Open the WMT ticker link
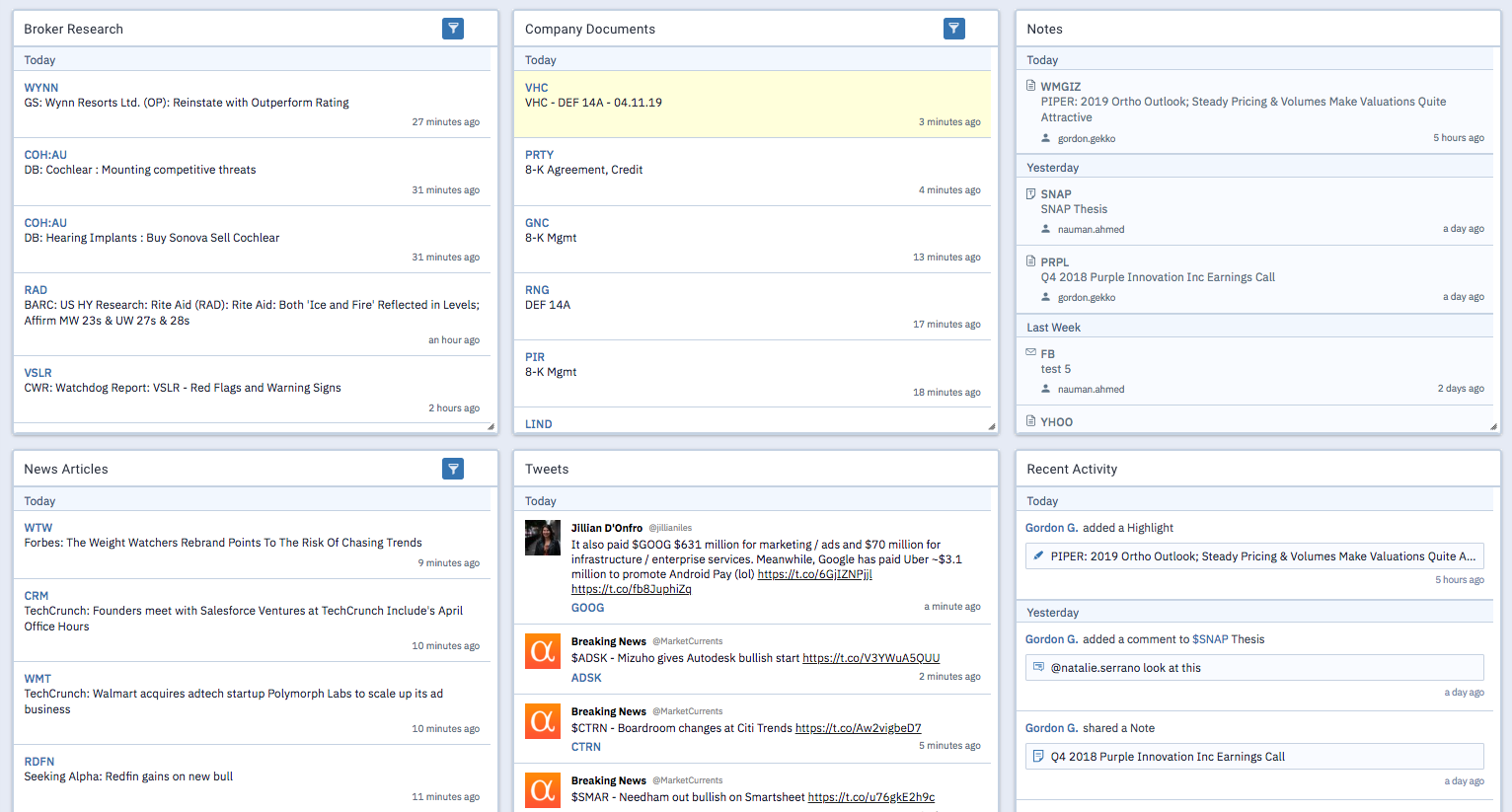The height and width of the screenshot is (812, 1512). pyautogui.click(x=38, y=679)
